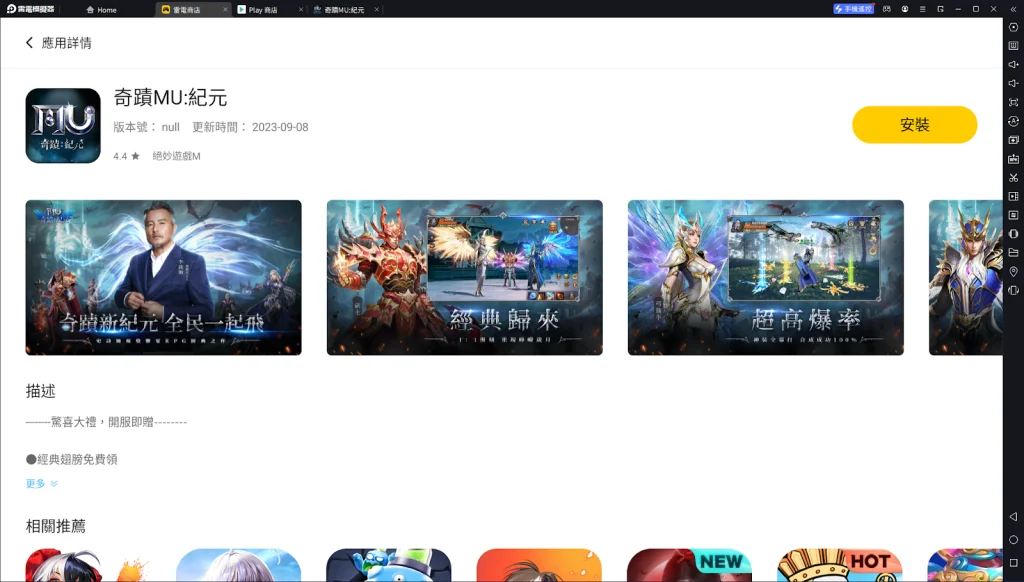The height and width of the screenshot is (582, 1024).
Task: Click the ●經典翅膀免費領 description line
Action: 72,459
